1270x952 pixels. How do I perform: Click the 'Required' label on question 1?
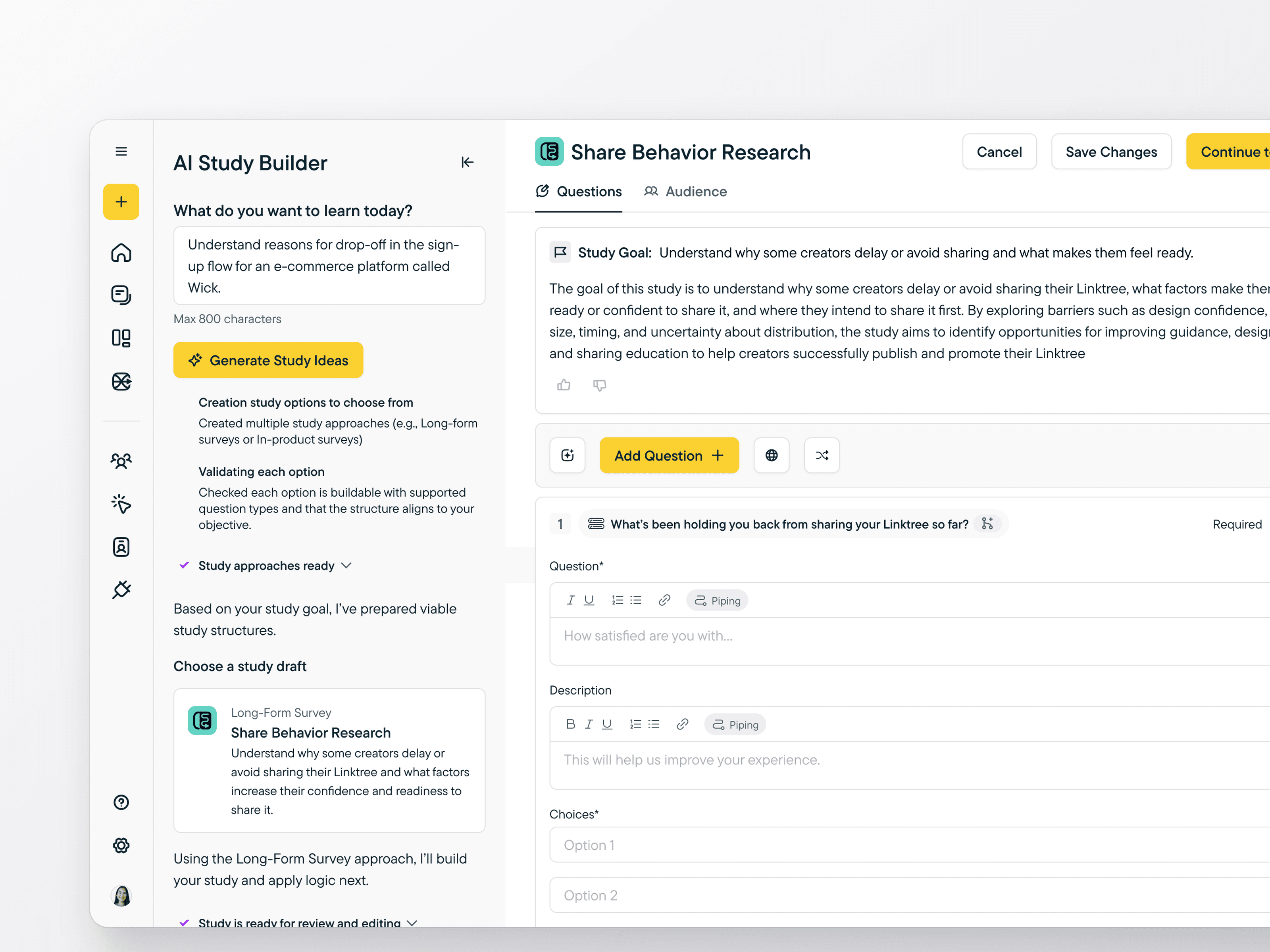click(1237, 524)
